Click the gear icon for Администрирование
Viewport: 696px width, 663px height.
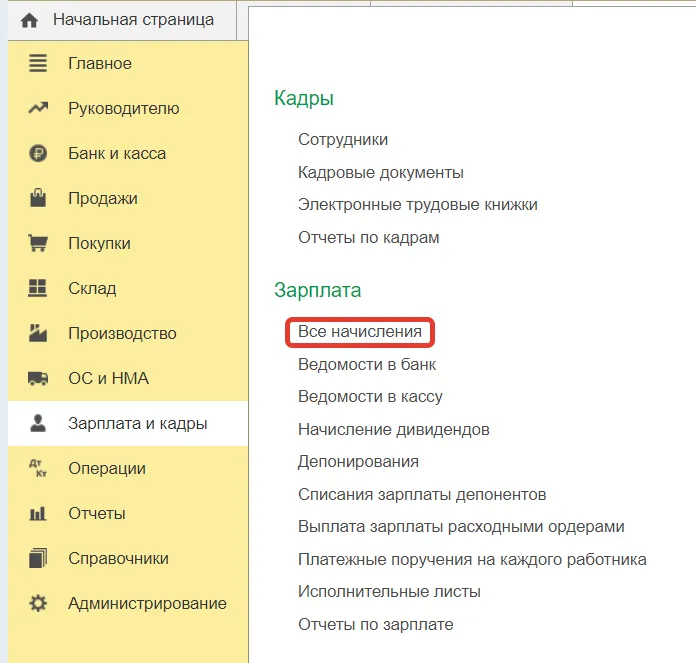tap(38, 603)
